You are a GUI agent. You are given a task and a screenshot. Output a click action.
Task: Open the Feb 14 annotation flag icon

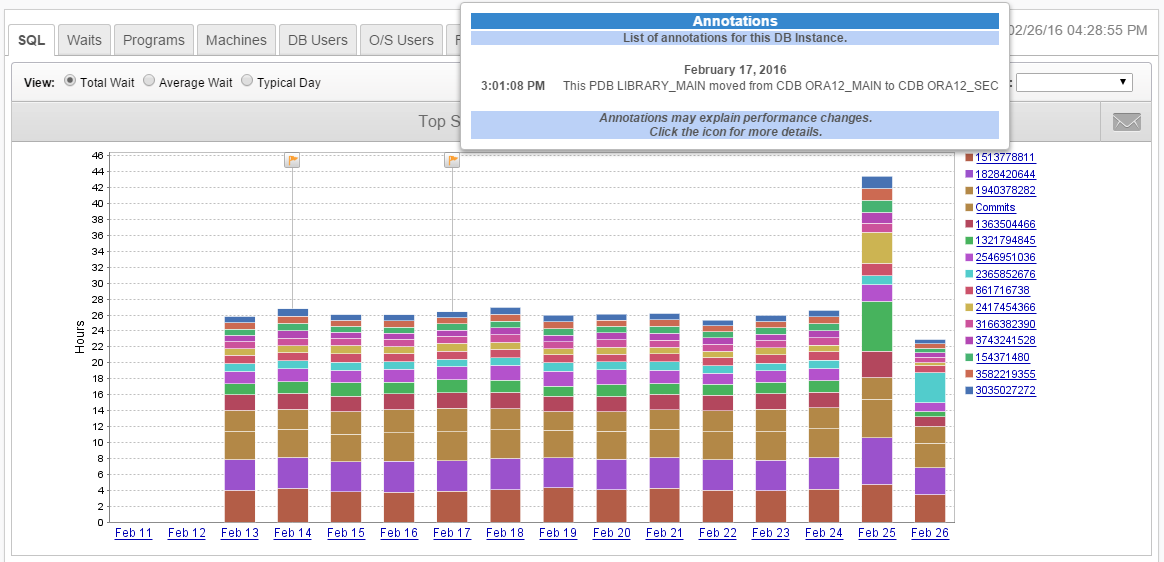292,160
